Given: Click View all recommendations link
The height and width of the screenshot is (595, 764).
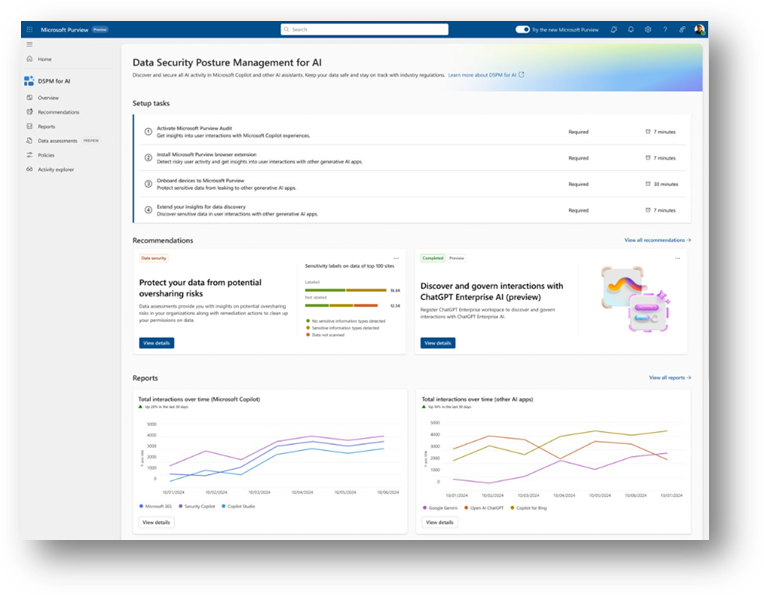Looking at the screenshot, I should 657,240.
